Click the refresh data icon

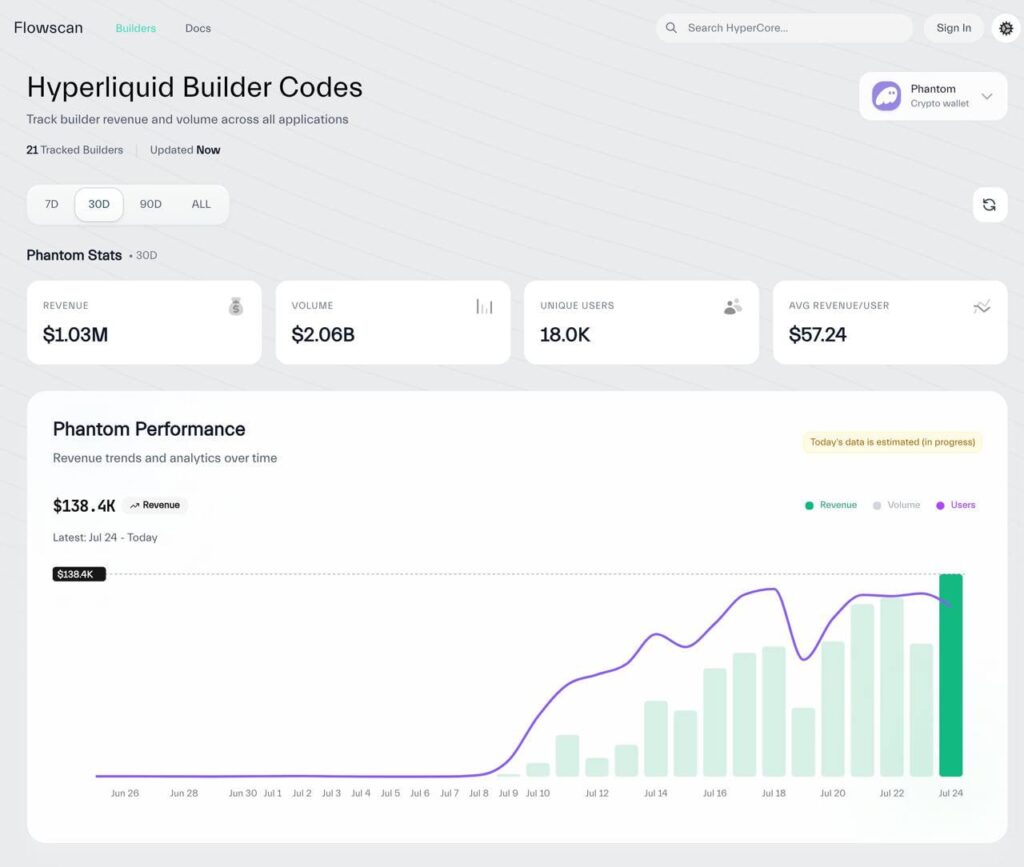989,205
